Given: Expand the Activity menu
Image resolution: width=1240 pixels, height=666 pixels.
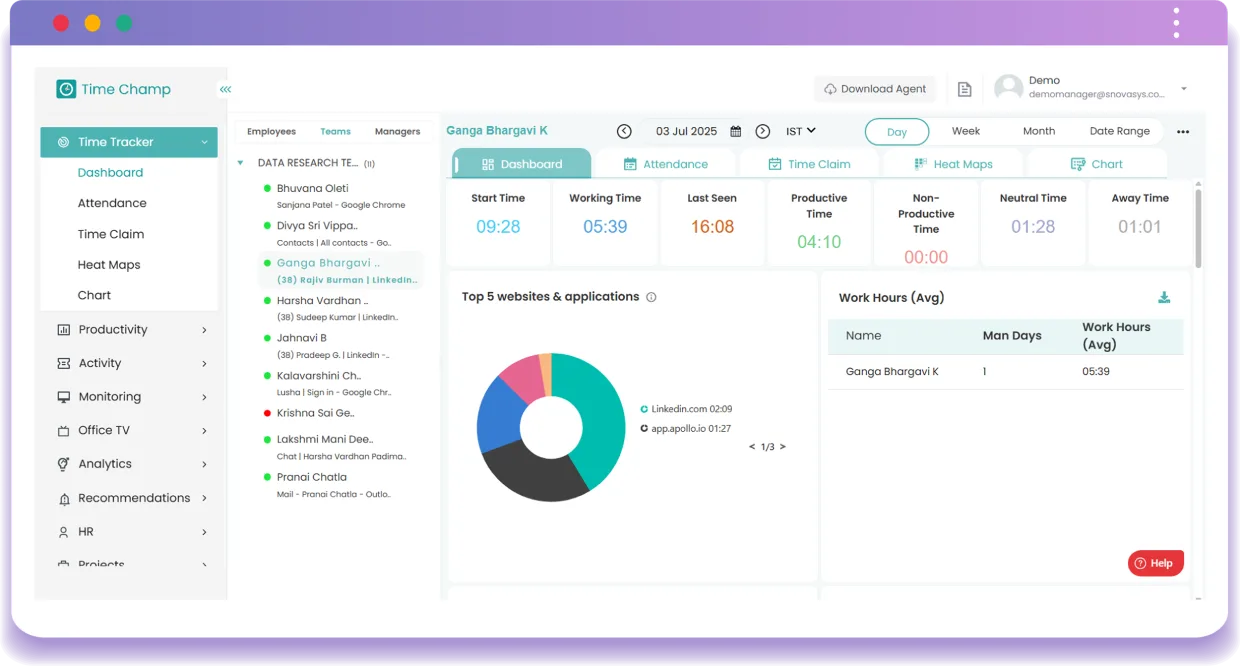Looking at the screenshot, I should [x=204, y=364].
